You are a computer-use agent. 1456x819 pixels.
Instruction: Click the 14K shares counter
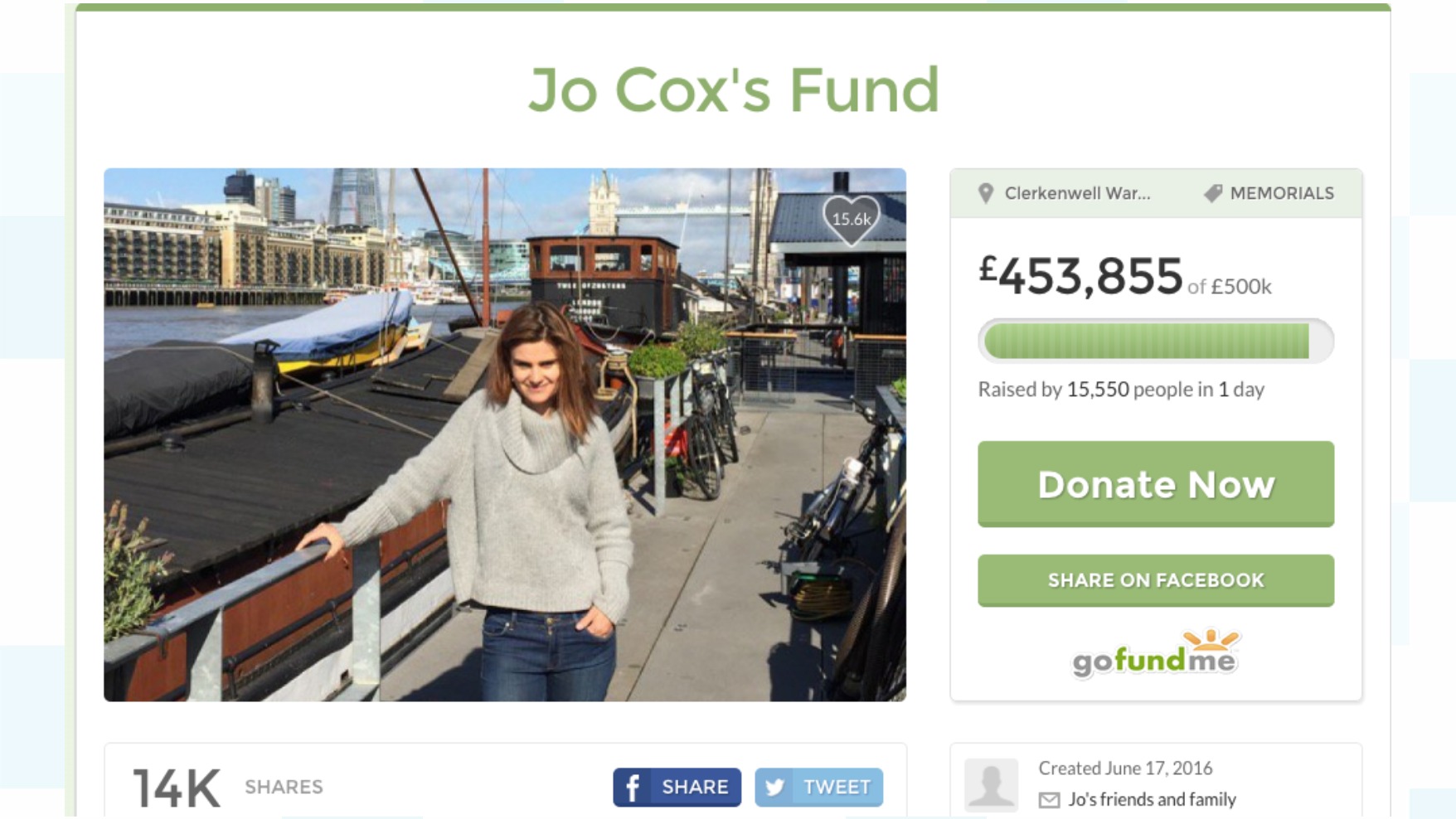(x=177, y=787)
